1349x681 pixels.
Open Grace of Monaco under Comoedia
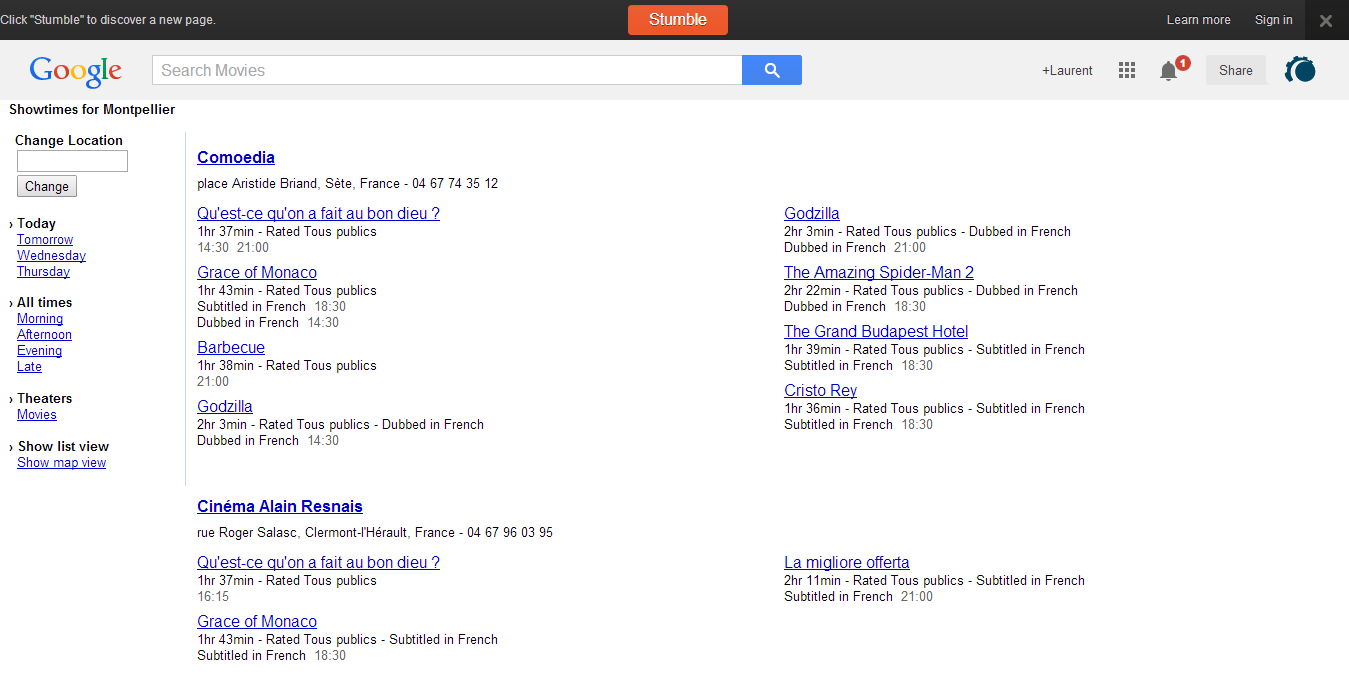click(257, 272)
